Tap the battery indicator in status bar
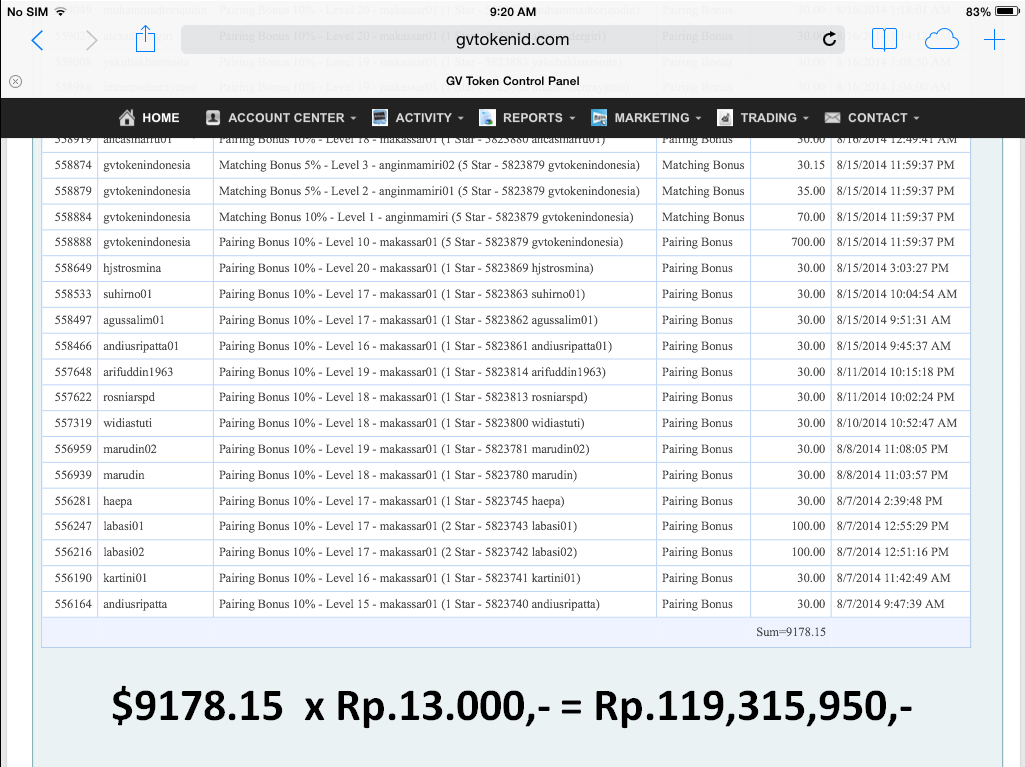This screenshot has height=767, width=1025. pos(1007,12)
